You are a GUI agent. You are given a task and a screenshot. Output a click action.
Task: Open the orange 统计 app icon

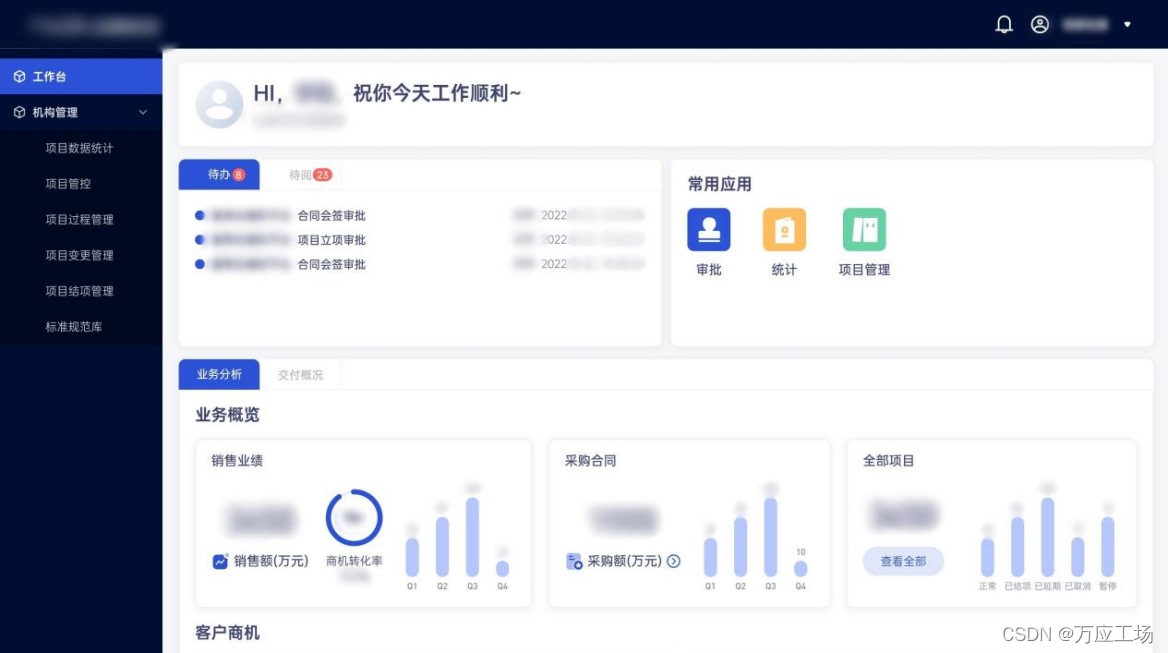tap(784, 229)
